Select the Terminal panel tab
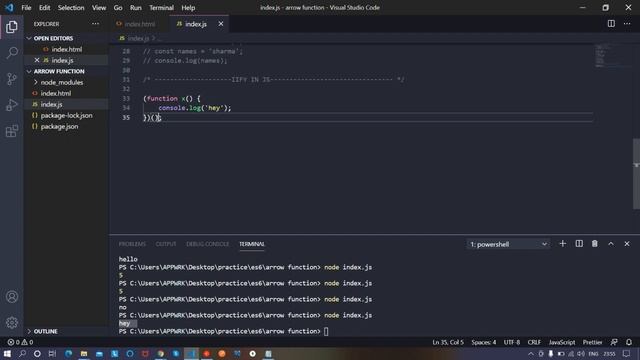The width and height of the screenshot is (640, 360). pos(252,244)
